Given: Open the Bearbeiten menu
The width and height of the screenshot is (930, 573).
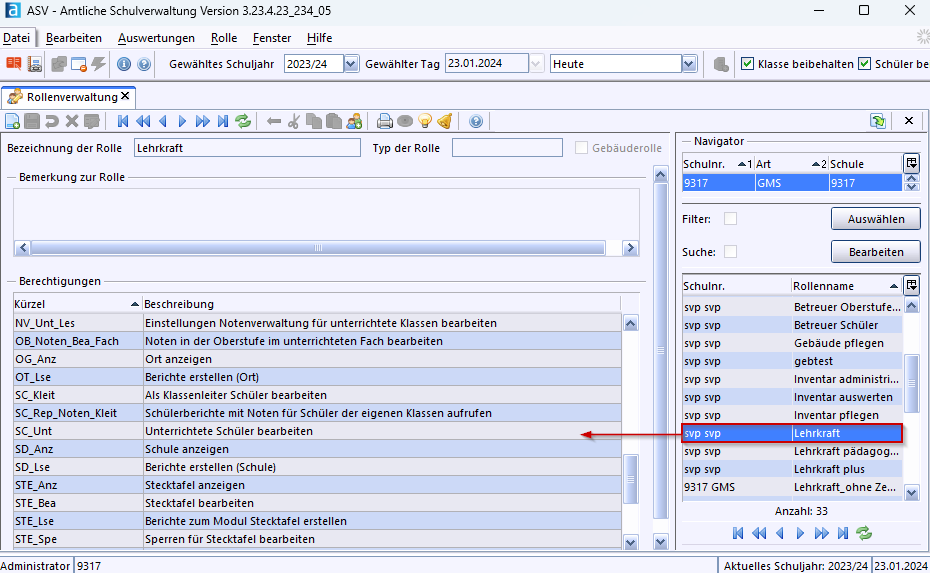Looking at the screenshot, I should pyautogui.click(x=74, y=38).
